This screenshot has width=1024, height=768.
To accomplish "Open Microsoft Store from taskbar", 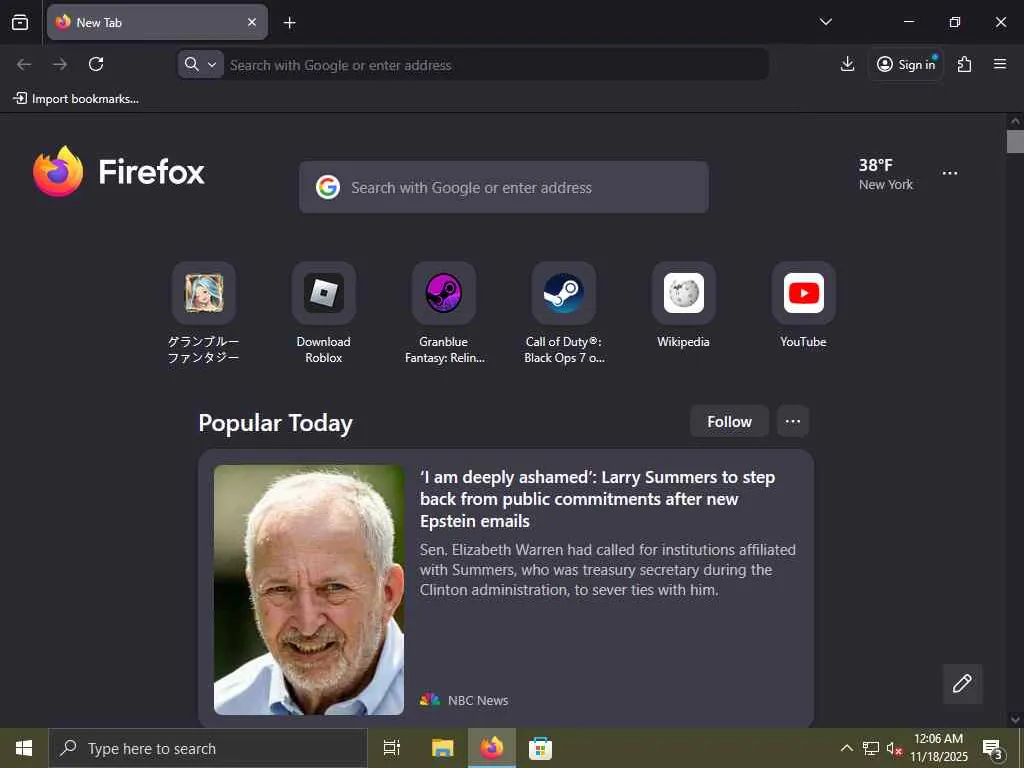I will [540, 748].
